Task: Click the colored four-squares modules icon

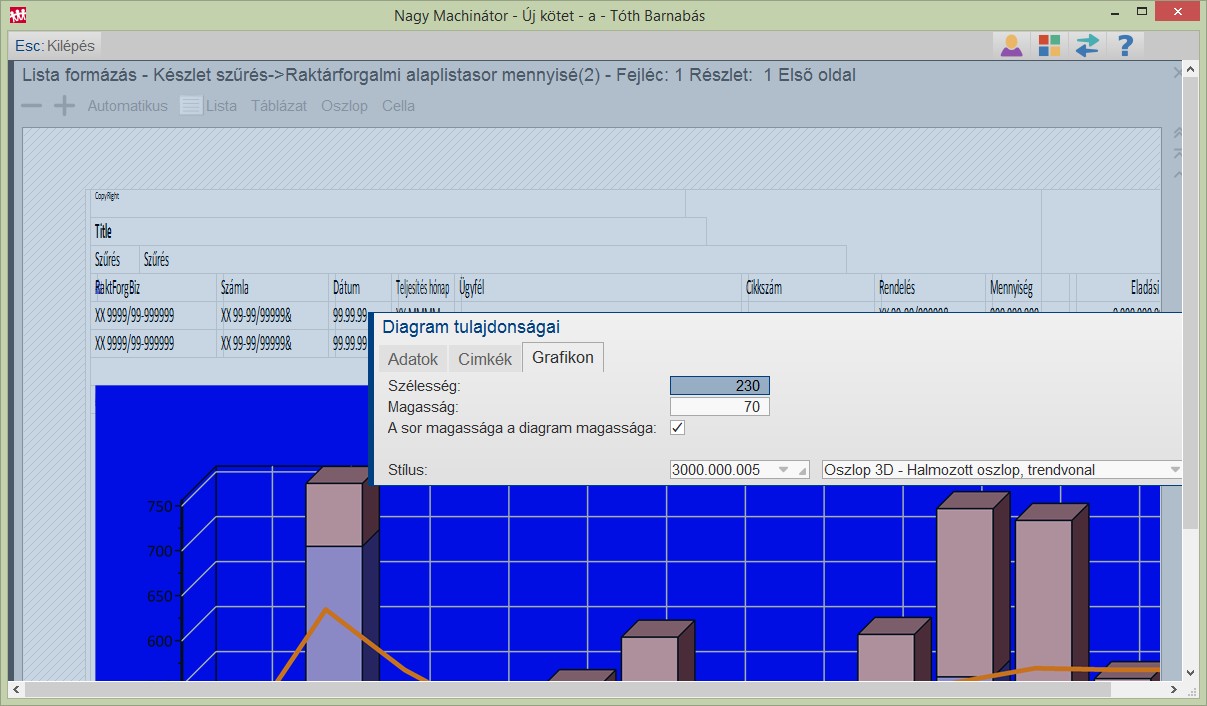Action: pyautogui.click(x=1049, y=45)
